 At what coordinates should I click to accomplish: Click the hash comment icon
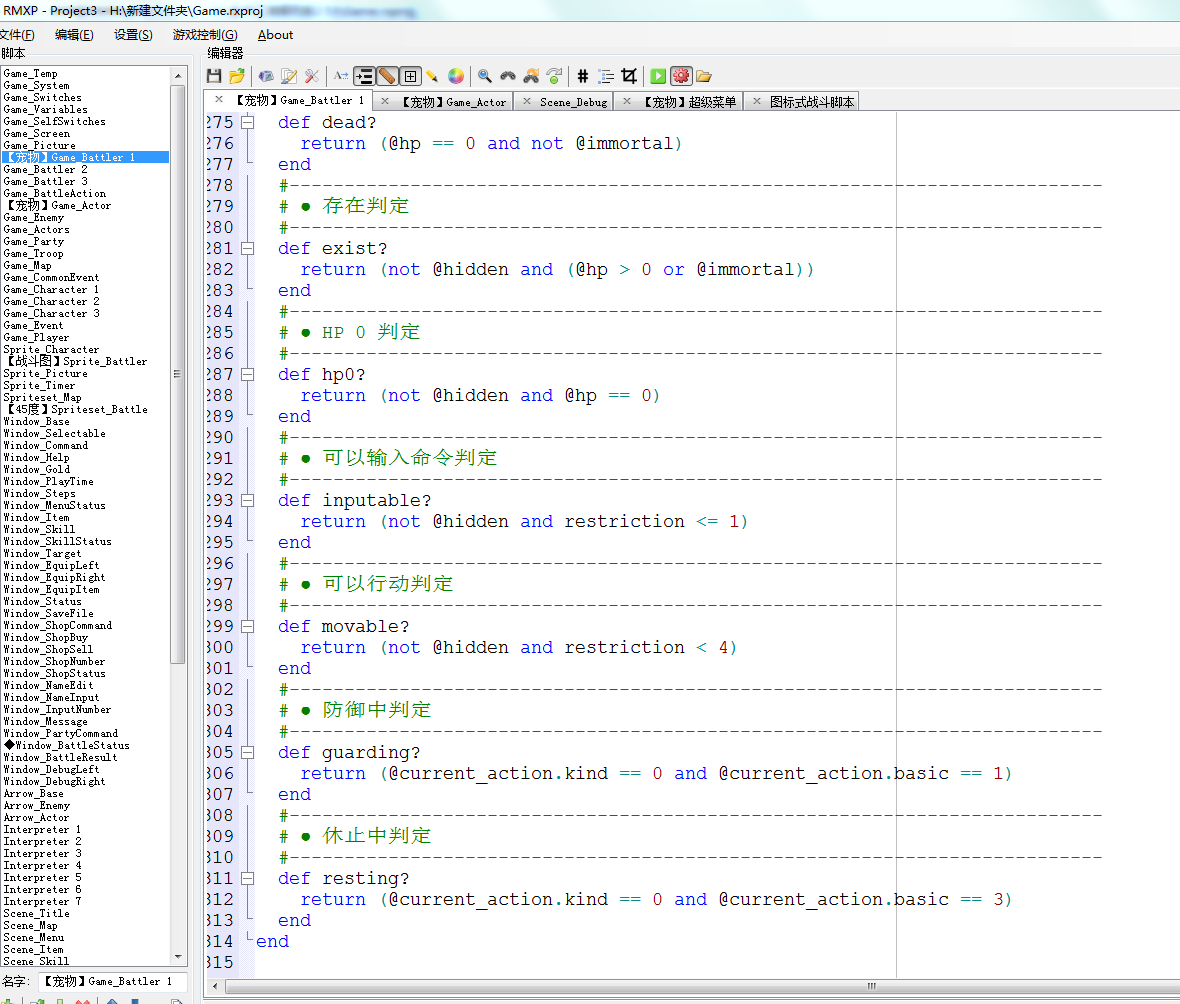point(582,76)
